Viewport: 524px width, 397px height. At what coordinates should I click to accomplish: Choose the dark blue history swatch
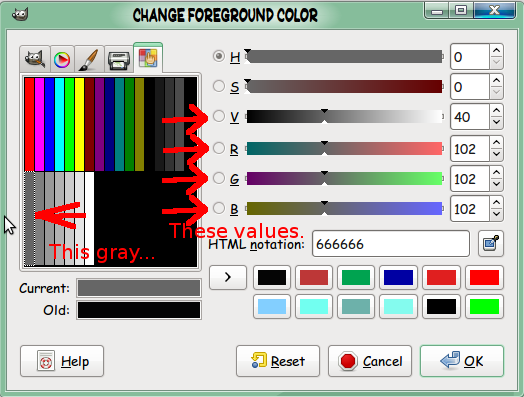pos(398,277)
